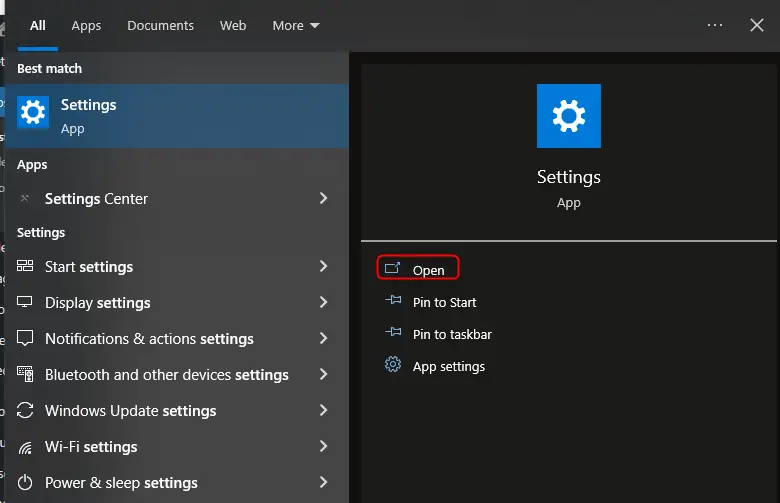The image size is (780, 503).
Task: Expand the Settings Center result chevron
Action: pos(323,199)
